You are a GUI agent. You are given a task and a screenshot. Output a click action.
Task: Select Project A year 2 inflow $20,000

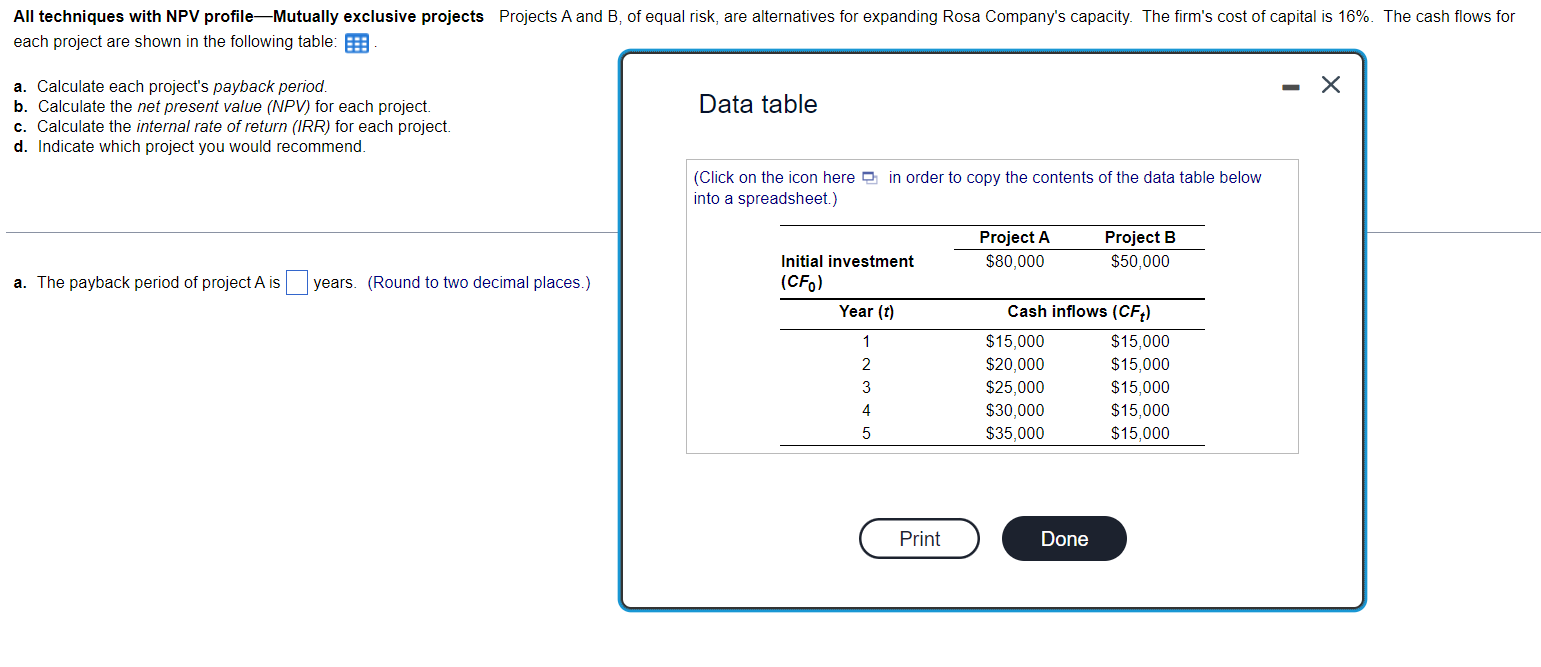[x=1014, y=364]
